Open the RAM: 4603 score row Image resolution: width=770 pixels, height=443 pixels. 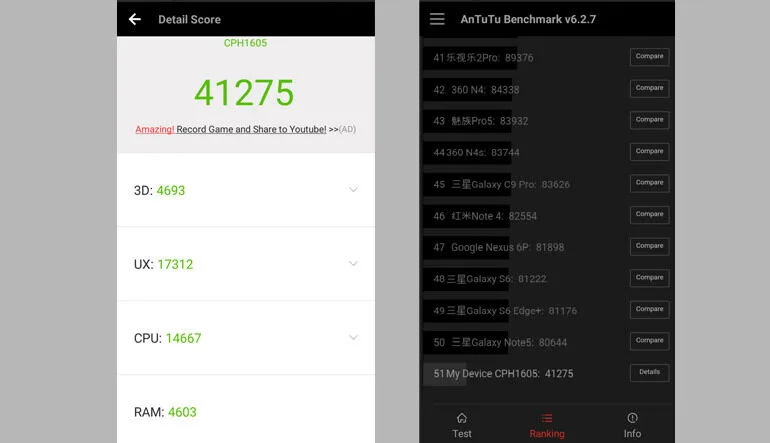[x=246, y=410]
